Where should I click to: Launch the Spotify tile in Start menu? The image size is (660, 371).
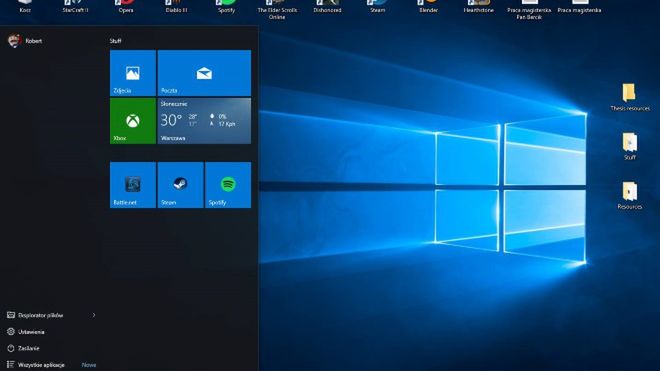click(x=228, y=185)
